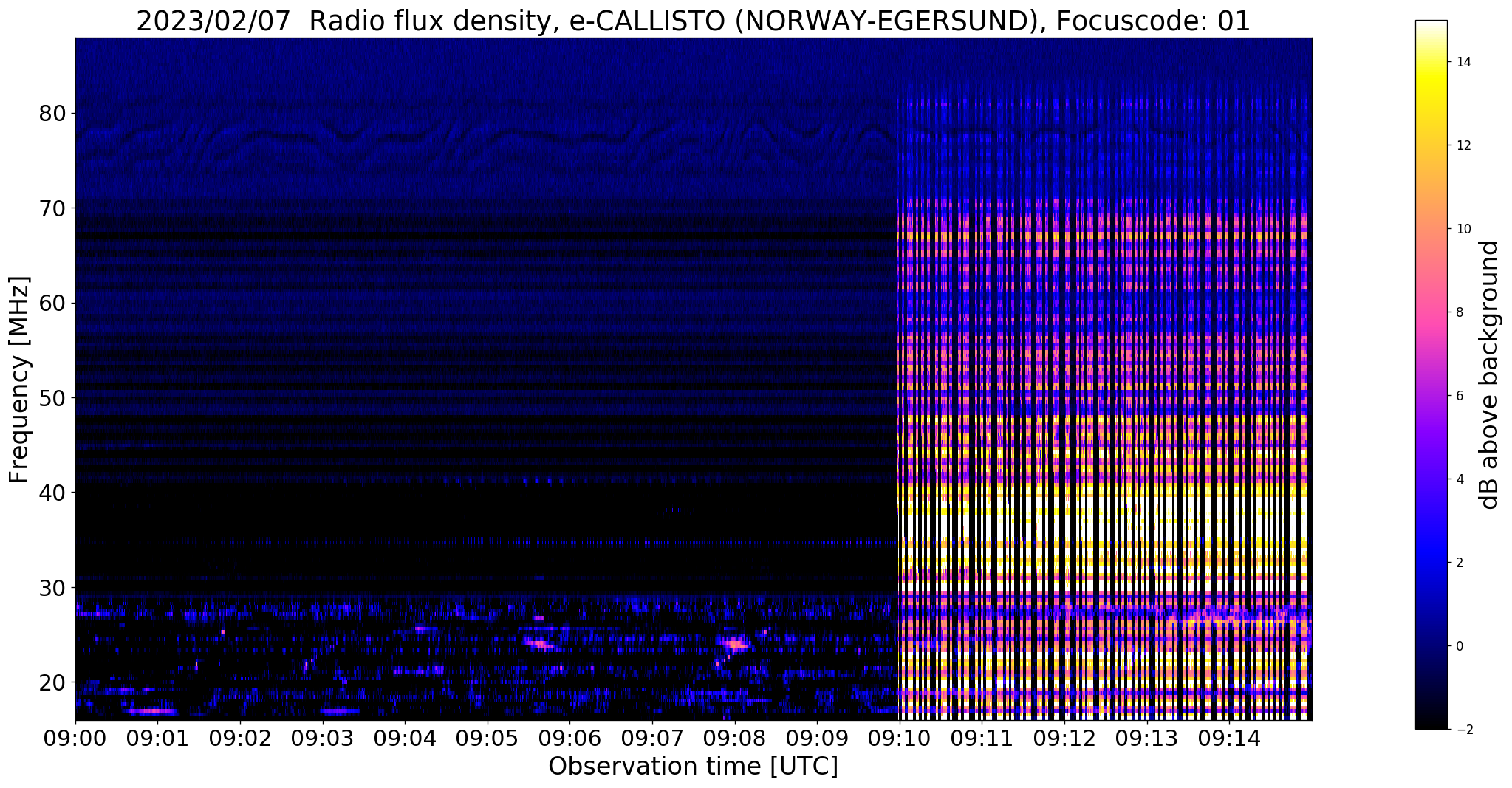Click the 09:07 time tick label
This screenshot has width=1512, height=788.
point(652,737)
